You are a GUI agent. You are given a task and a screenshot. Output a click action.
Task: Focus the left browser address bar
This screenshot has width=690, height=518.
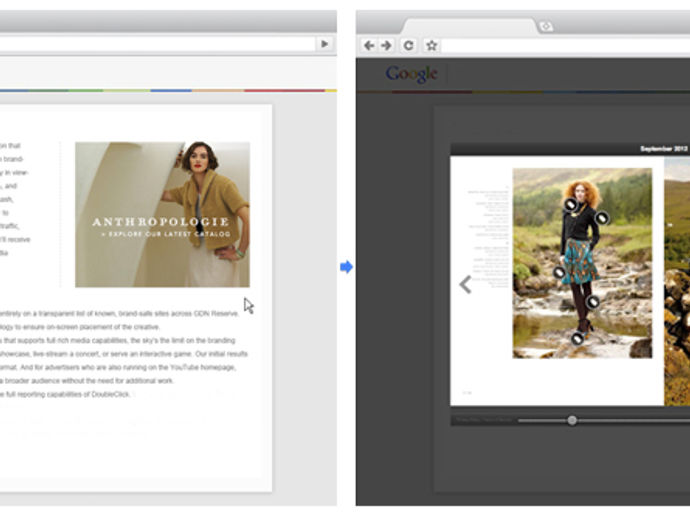pyautogui.click(x=158, y=44)
